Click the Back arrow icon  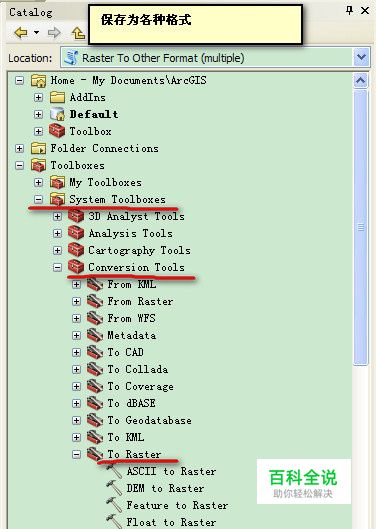21,33
